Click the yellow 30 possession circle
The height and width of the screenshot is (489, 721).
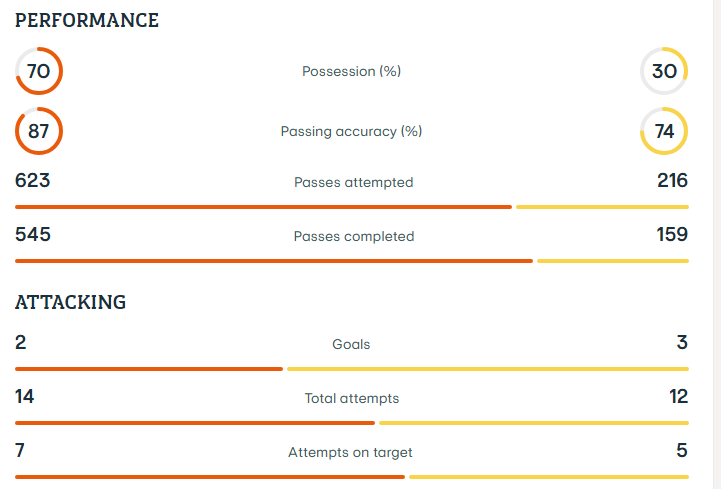(x=664, y=71)
